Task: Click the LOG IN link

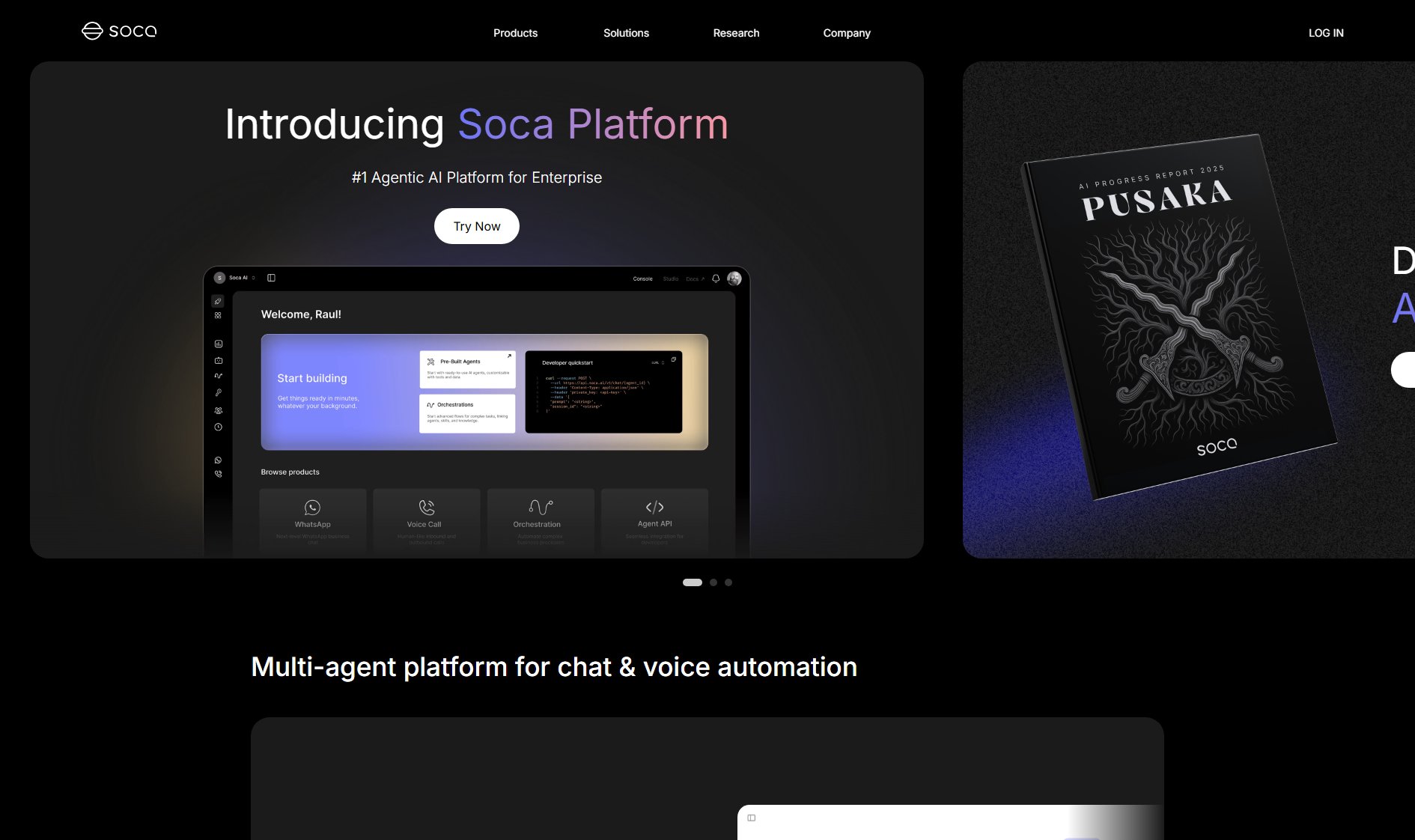Action: click(1325, 33)
